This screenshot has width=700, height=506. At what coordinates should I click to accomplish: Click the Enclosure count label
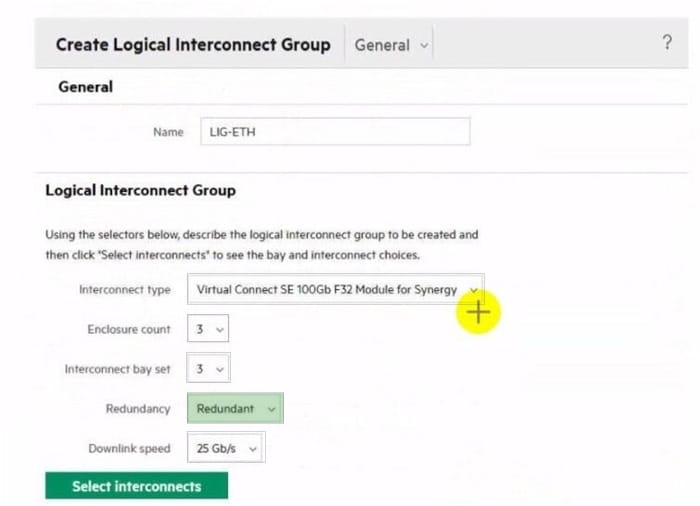[129, 329]
